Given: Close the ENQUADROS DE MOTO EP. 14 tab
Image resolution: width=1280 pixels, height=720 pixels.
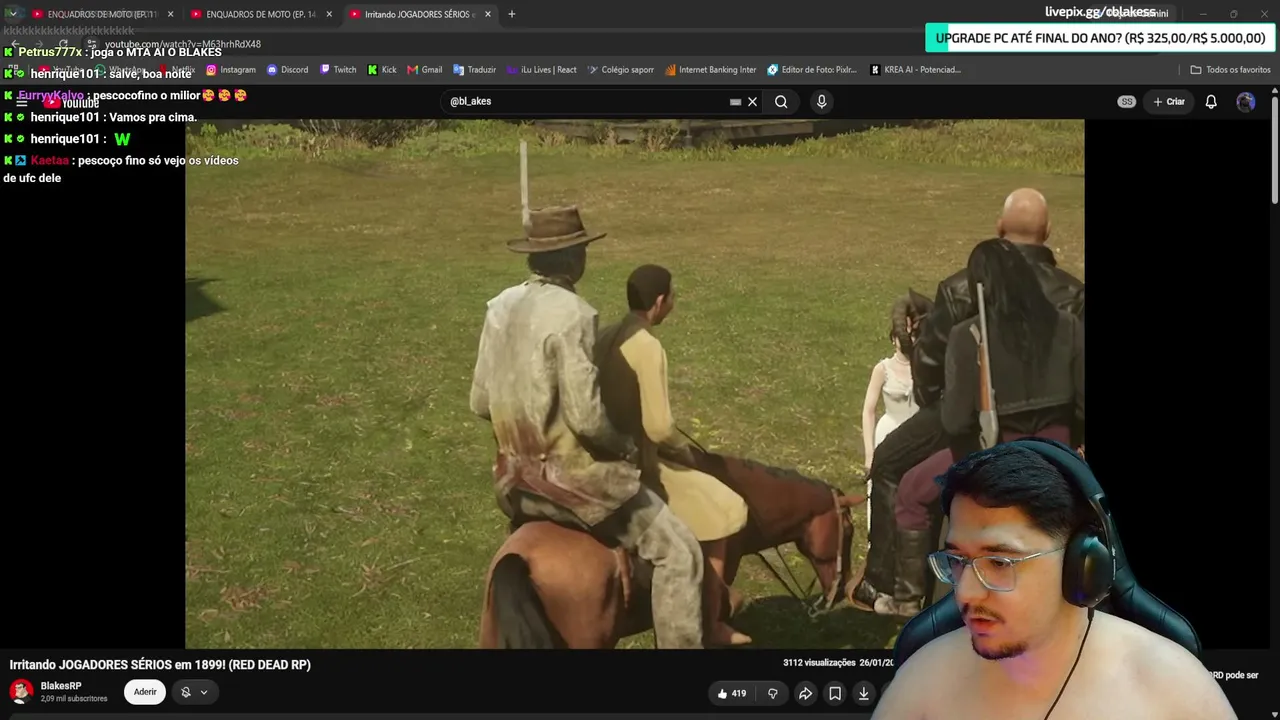Looking at the screenshot, I should (329, 14).
